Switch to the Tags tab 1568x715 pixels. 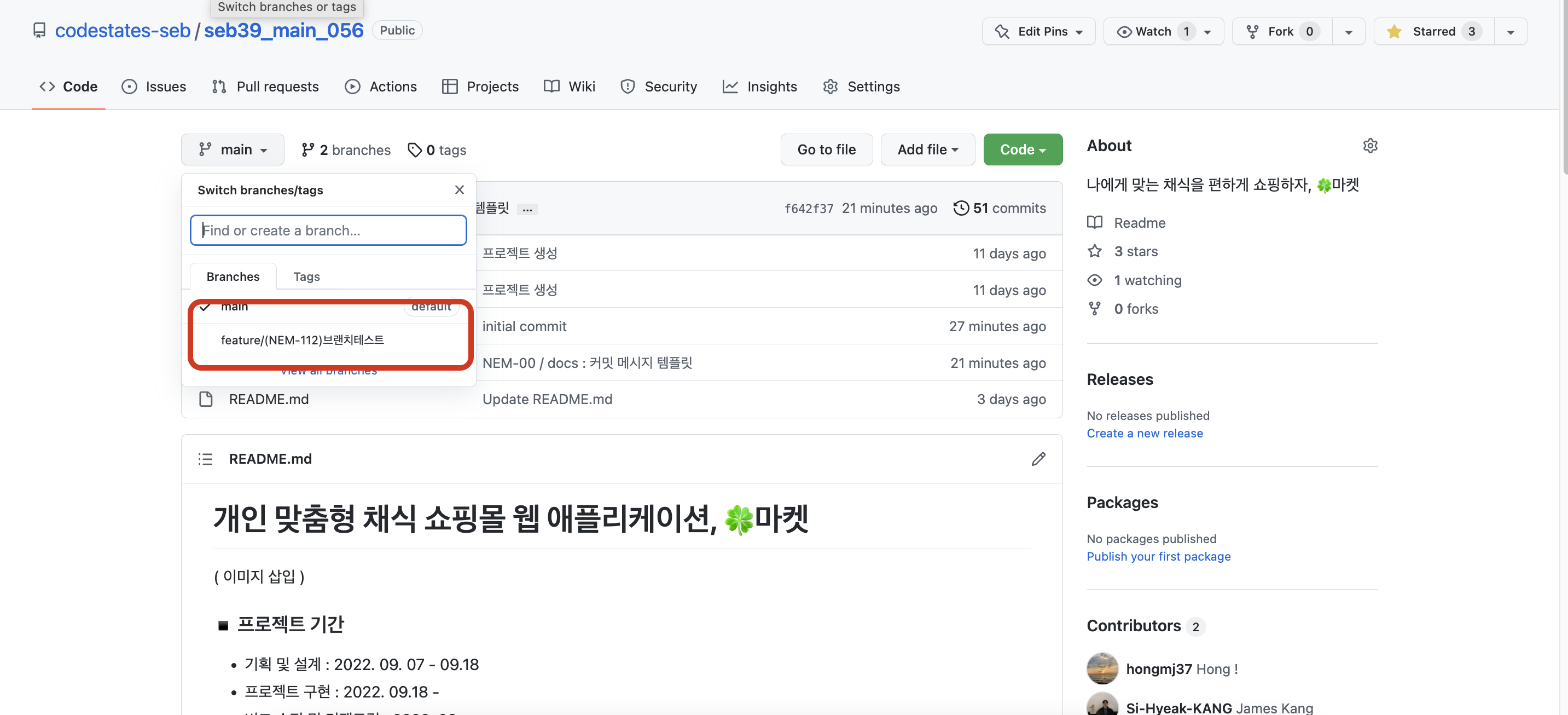tap(306, 276)
